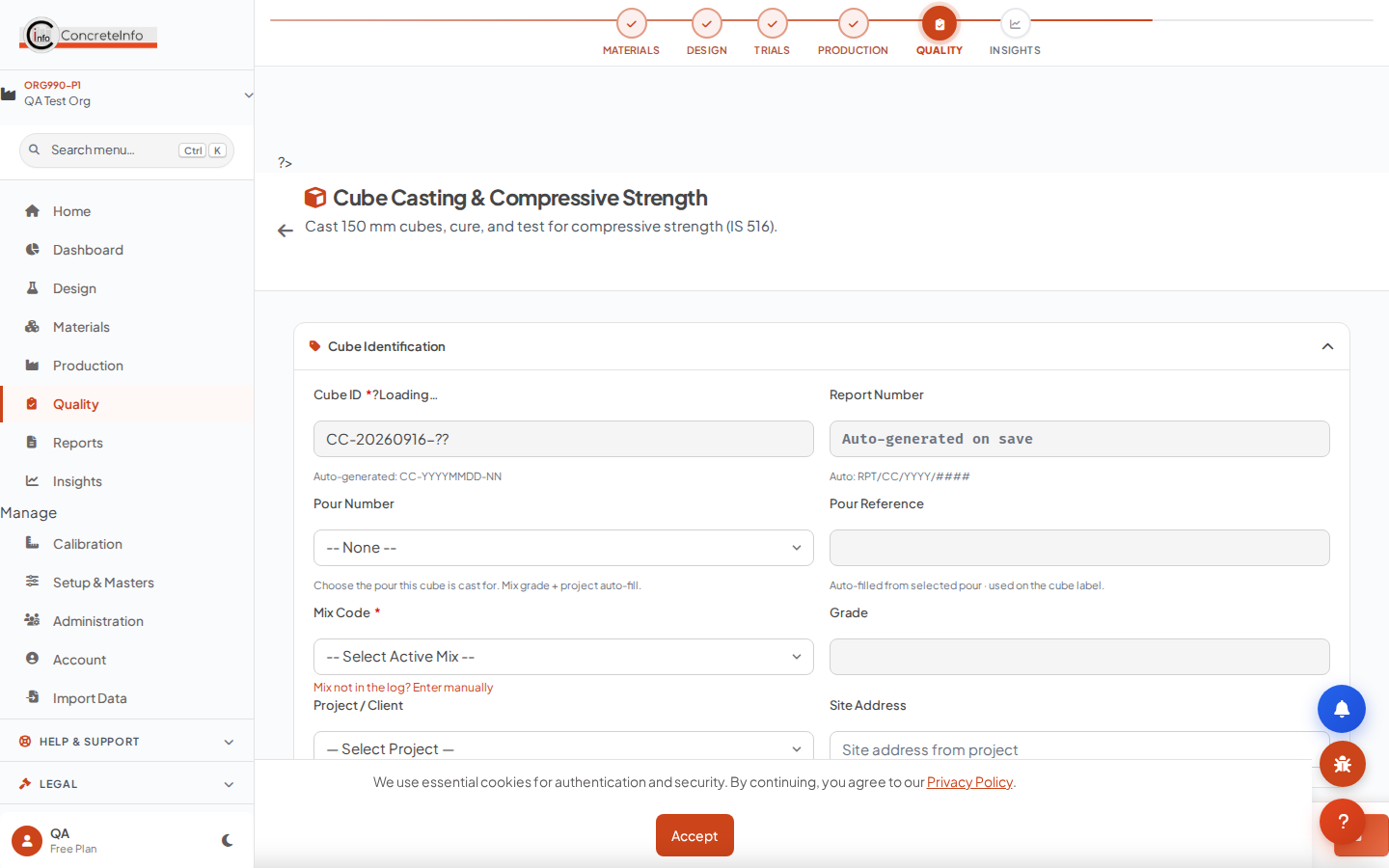Viewport: 1389px width, 868px height.
Task: Toggle dark mode moon icon
Action: [228, 841]
